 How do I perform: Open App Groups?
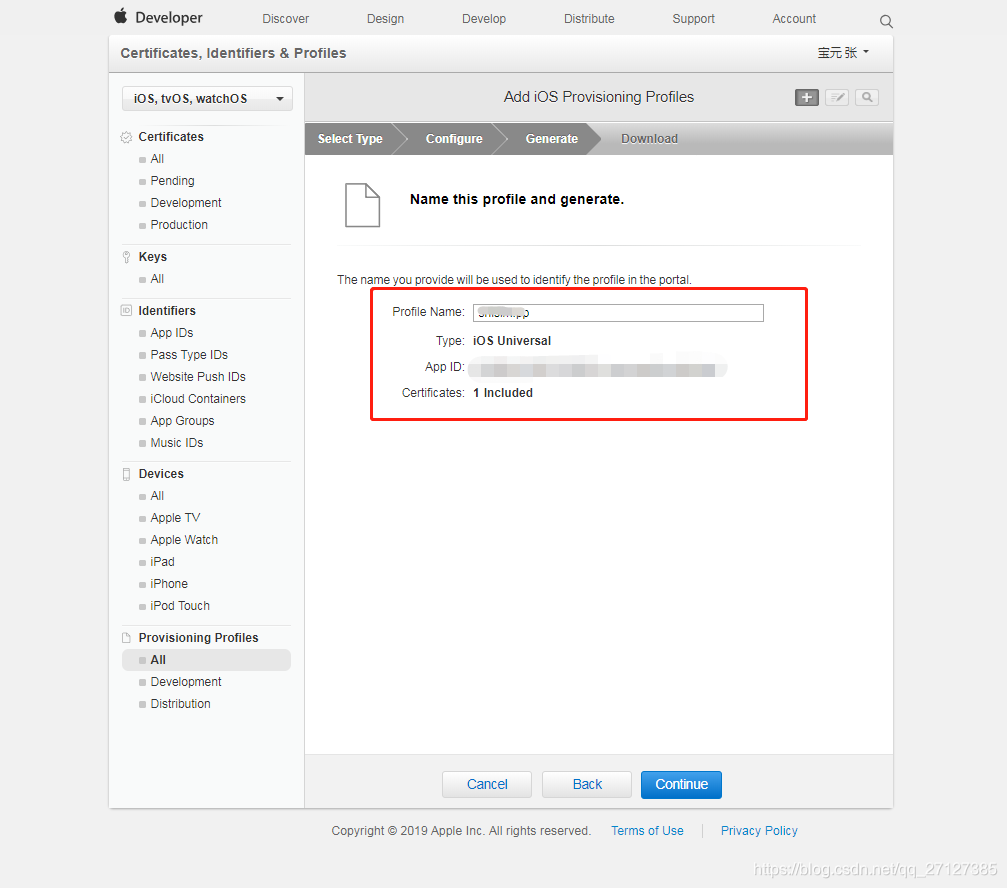(x=182, y=421)
